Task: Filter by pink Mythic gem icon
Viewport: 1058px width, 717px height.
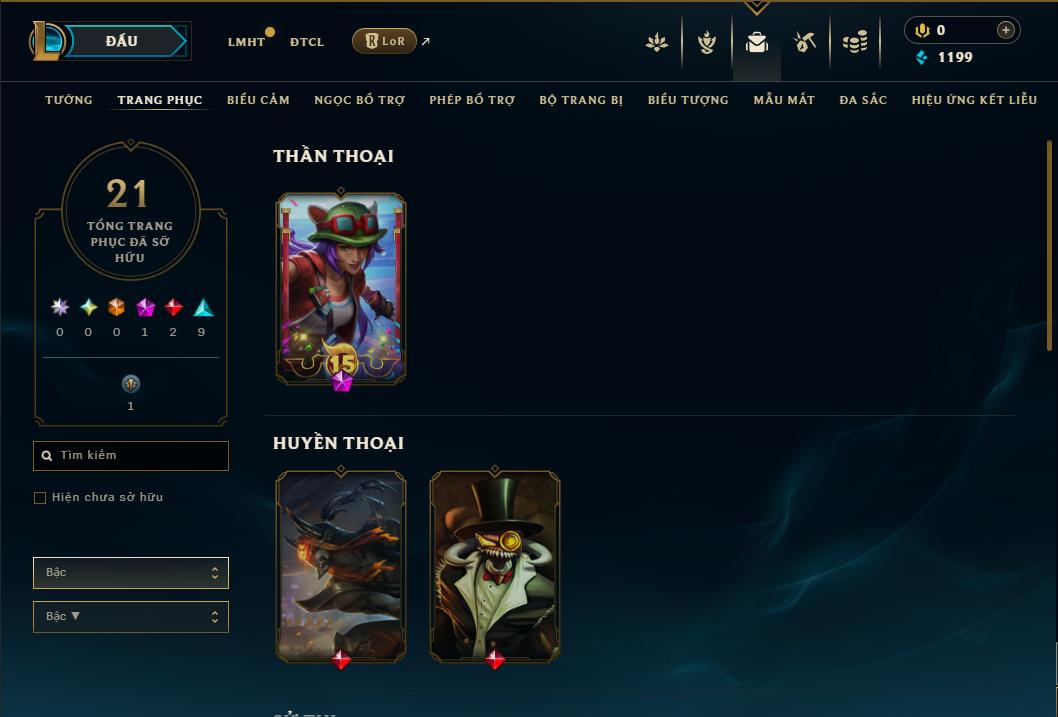Action: click(x=145, y=308)
